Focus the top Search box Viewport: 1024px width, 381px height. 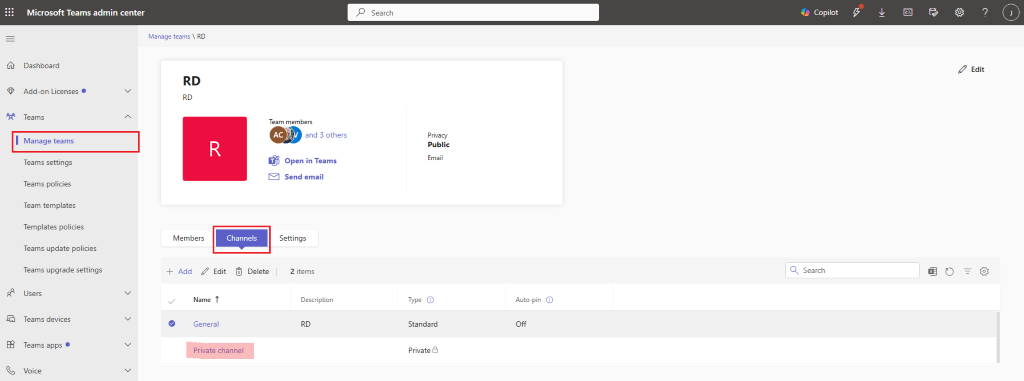473,12
